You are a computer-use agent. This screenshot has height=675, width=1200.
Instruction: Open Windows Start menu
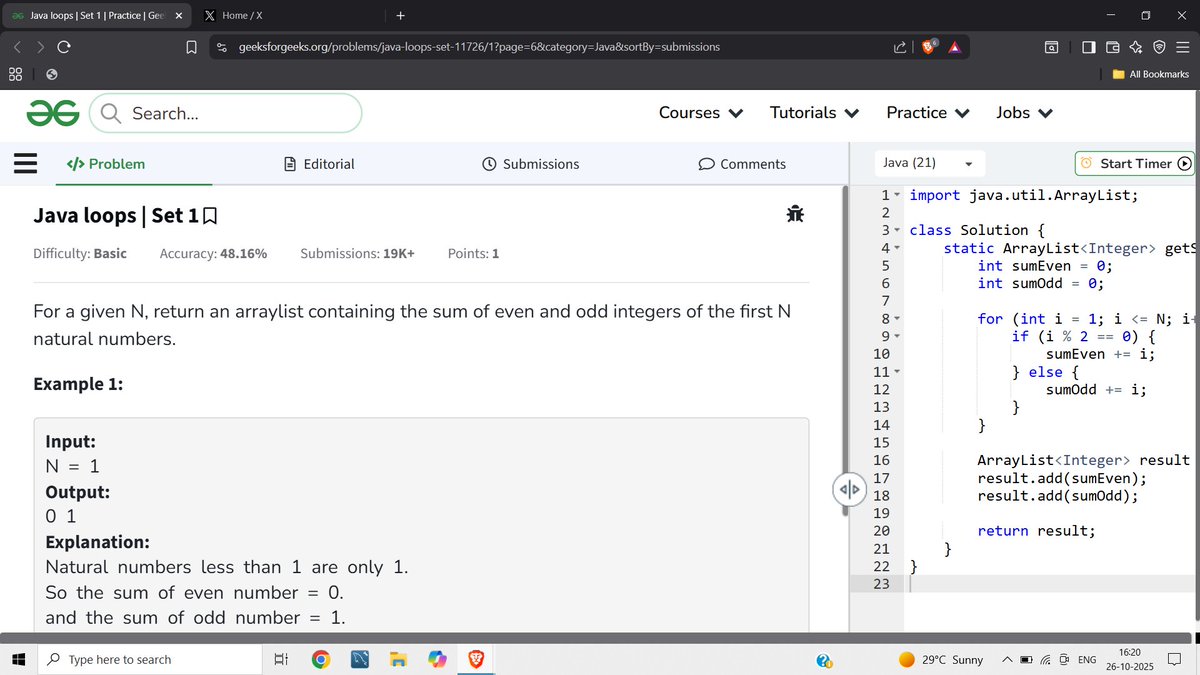(18, 659)
